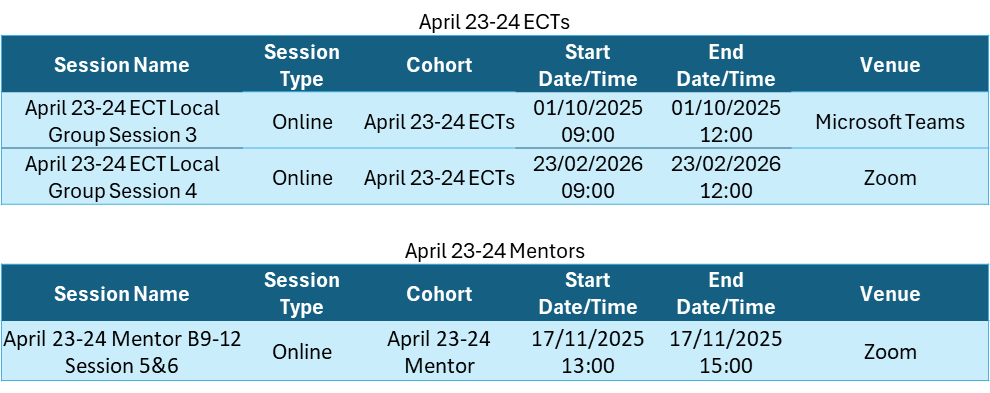Click the April 23-24 Mentor cohort cell
990x393 pixels.
click(x=439, y=352)
